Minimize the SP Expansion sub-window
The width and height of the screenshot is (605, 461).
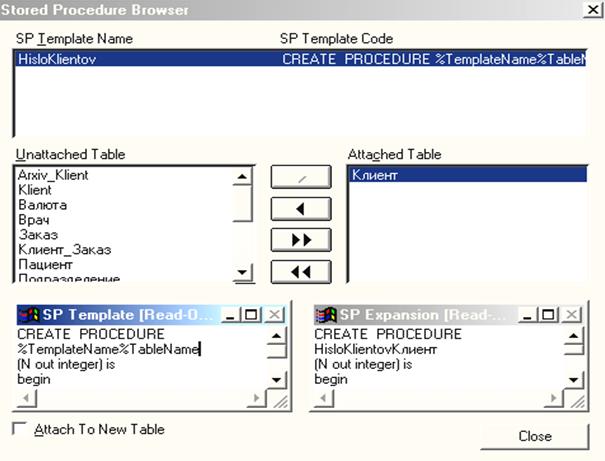click(x=529, y=314)
